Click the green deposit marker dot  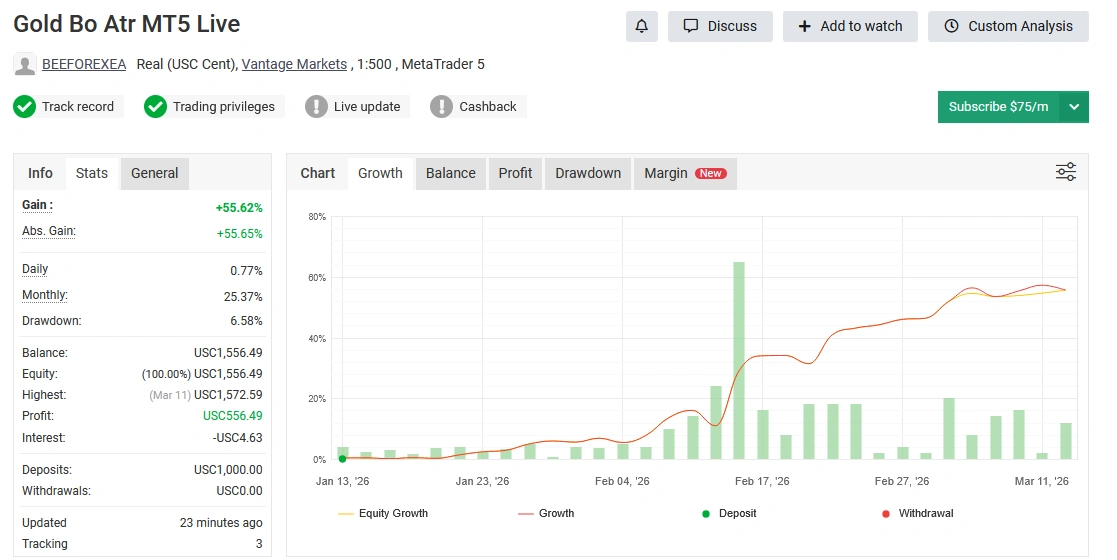tap(343, 459)
